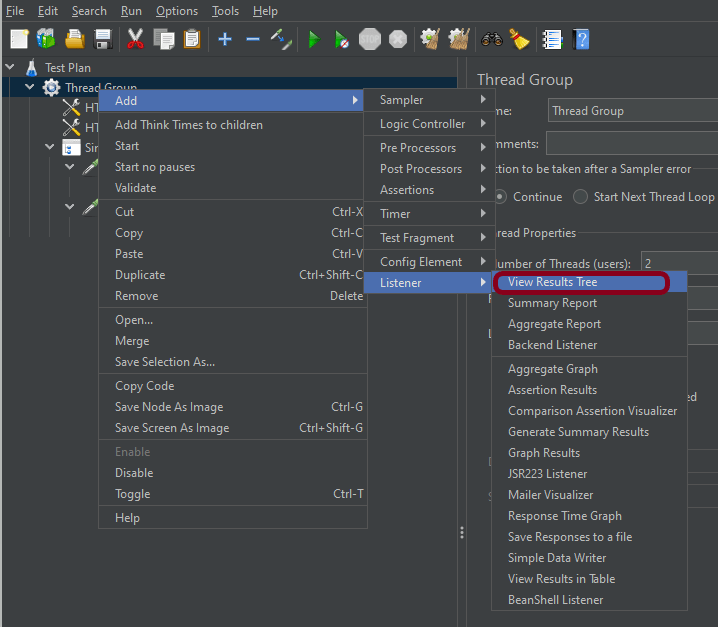Choose View Results Tree listener
718x627 pixels.
(552, 282)
